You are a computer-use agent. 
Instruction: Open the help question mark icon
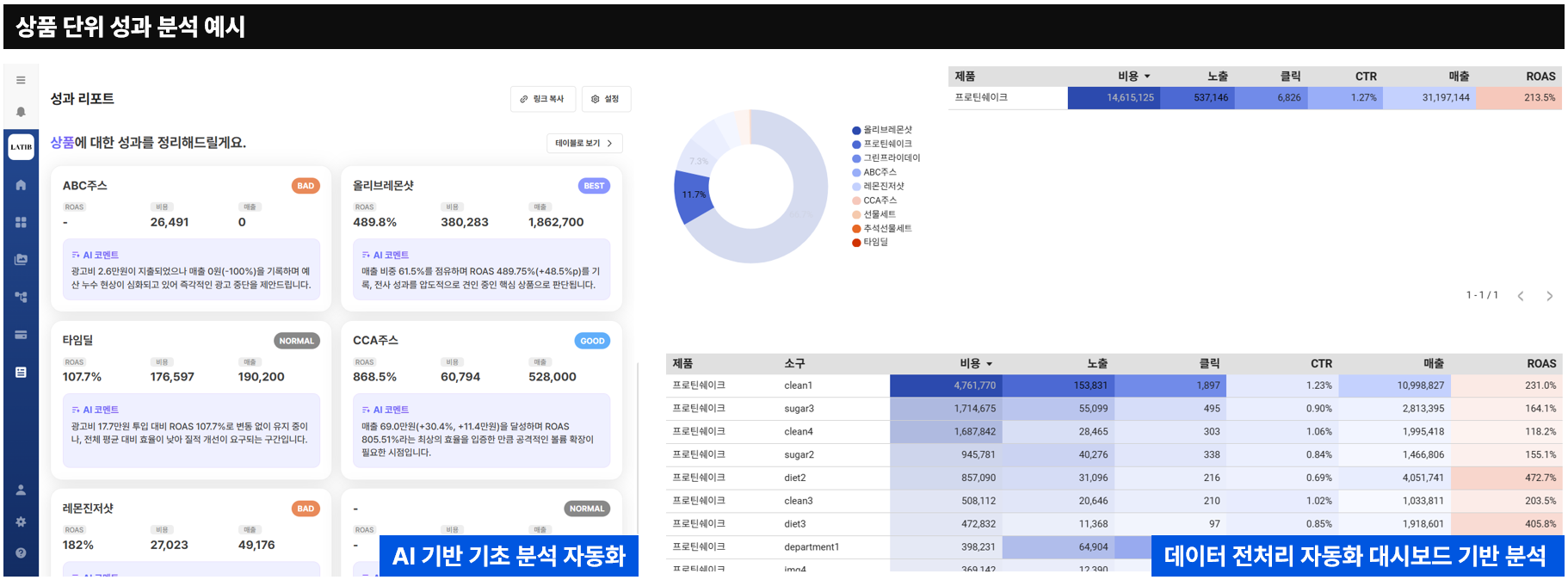point(21,553)
